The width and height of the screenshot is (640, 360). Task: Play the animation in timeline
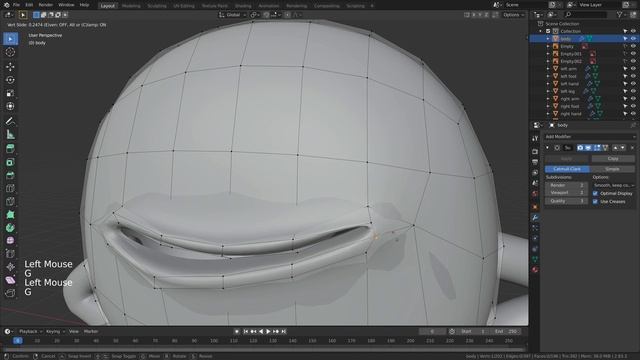point(268,331)
